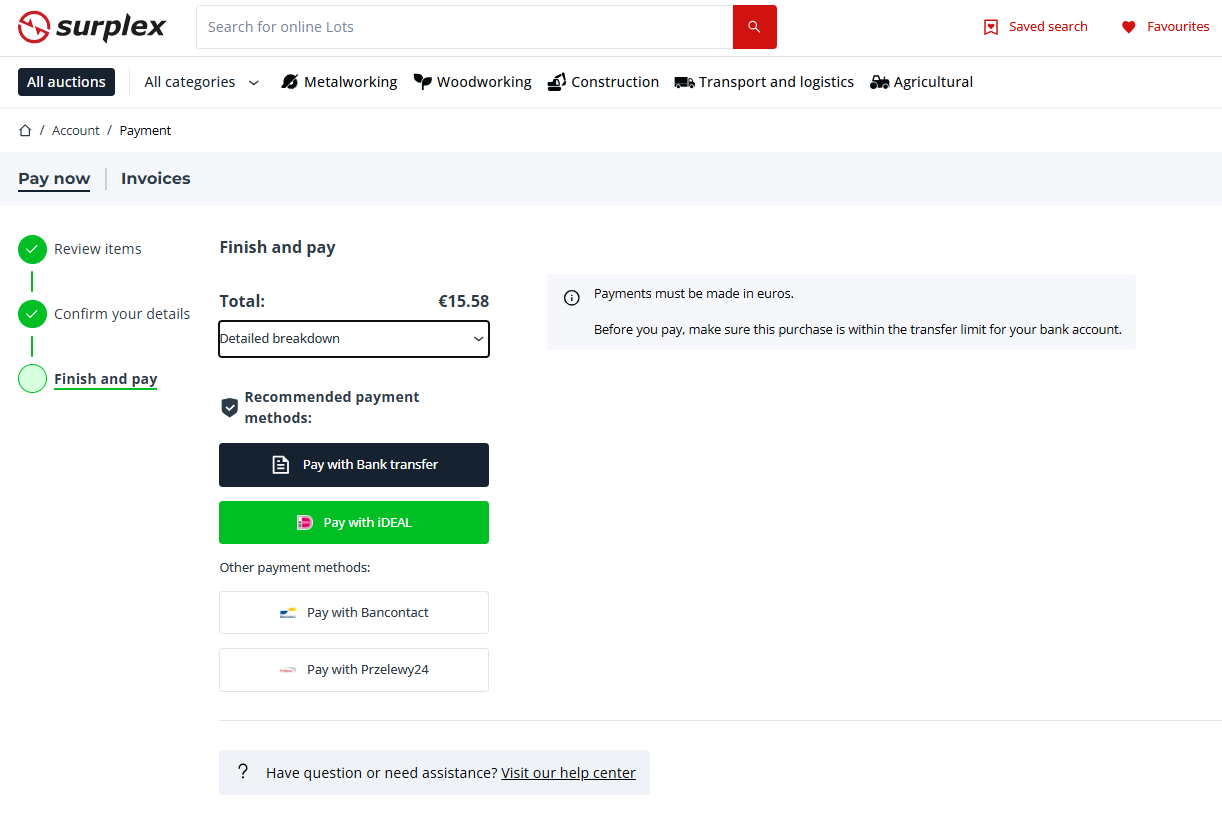Click the home icon in breadcrumb
Viewport: 1222px width, 823px height.
pos(25,130)
